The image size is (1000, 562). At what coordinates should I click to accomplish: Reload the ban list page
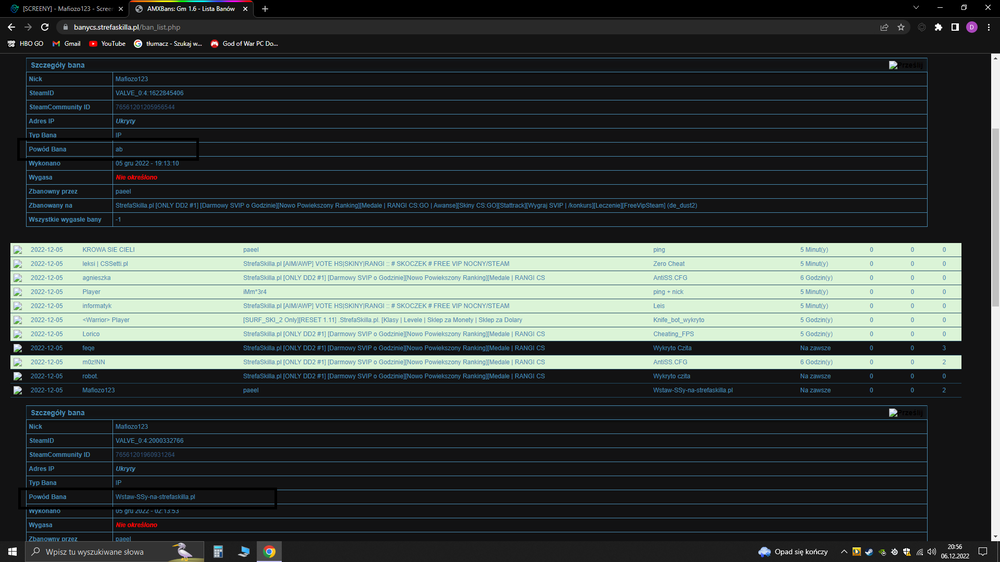coord(45,27)
